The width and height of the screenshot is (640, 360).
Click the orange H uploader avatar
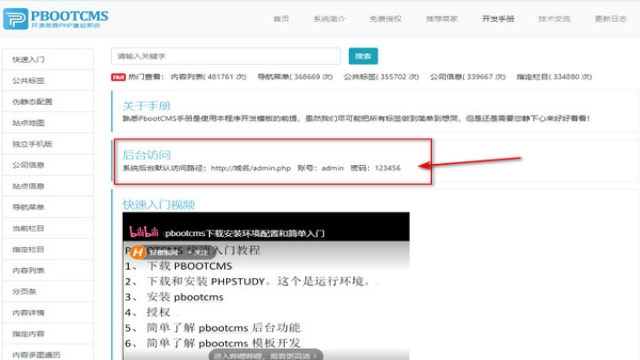138,252
